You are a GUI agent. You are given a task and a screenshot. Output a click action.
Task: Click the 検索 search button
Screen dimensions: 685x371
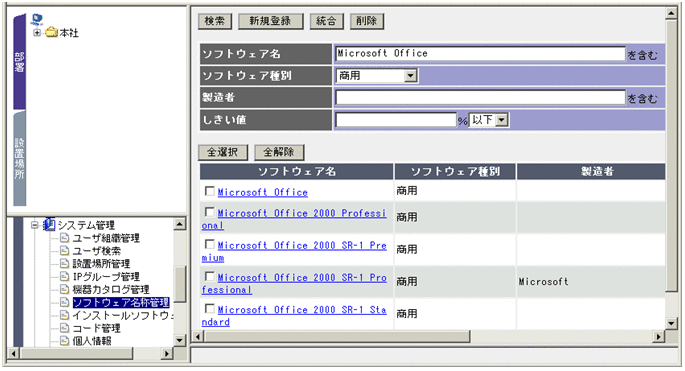pyautogui.click(x=215, y=21)
